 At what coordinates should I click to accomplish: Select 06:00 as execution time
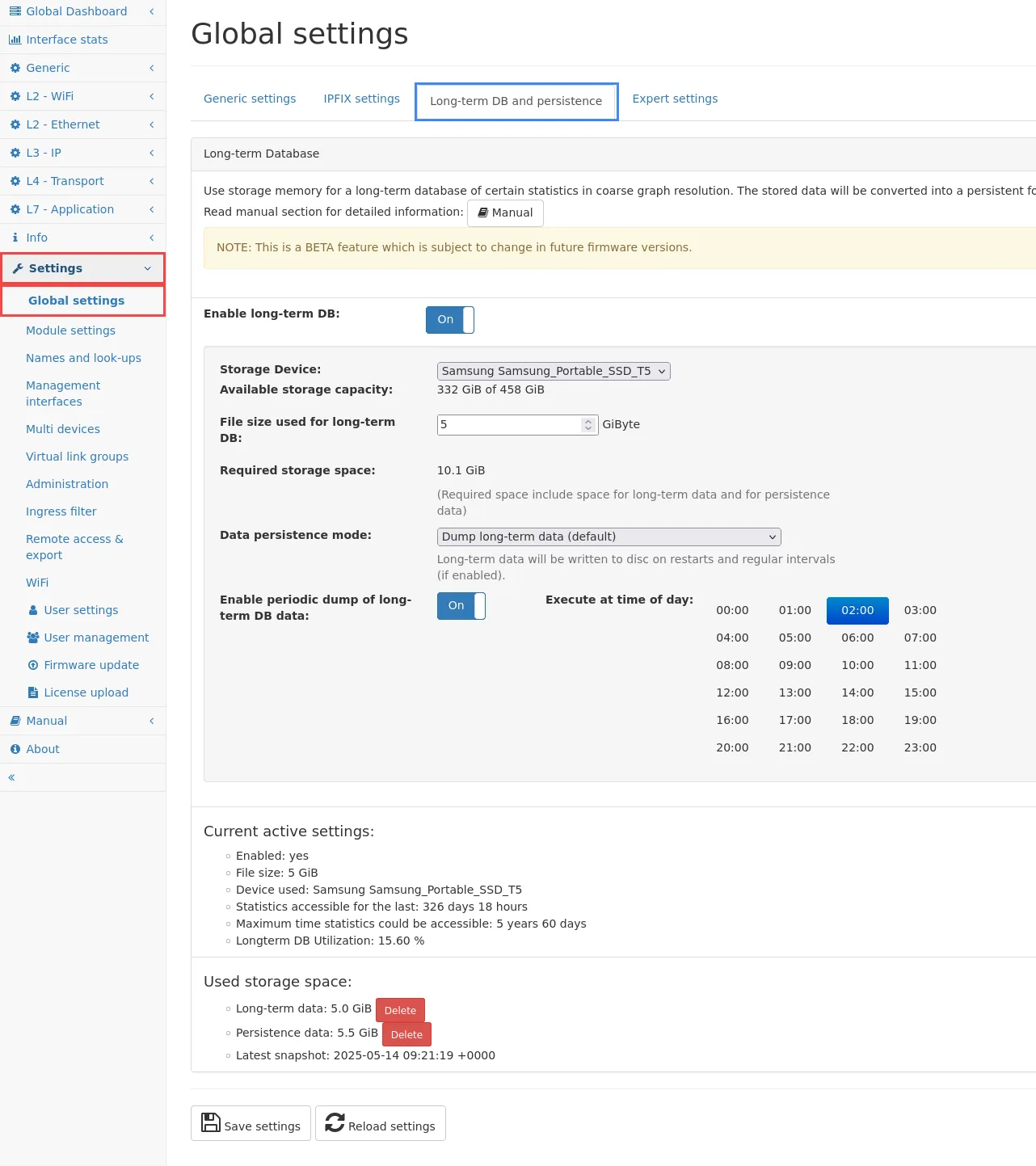click(x=857, y=638)
